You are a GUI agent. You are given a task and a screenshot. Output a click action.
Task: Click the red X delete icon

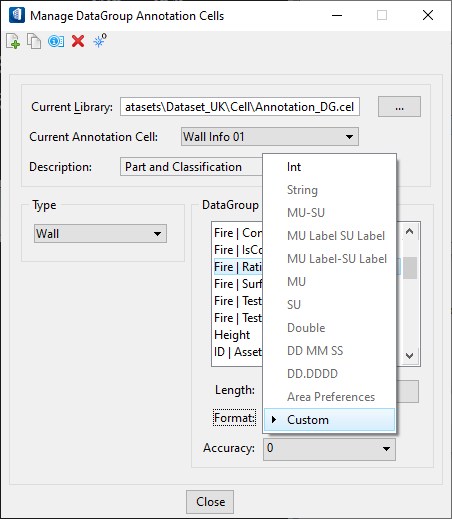[78, 41]
